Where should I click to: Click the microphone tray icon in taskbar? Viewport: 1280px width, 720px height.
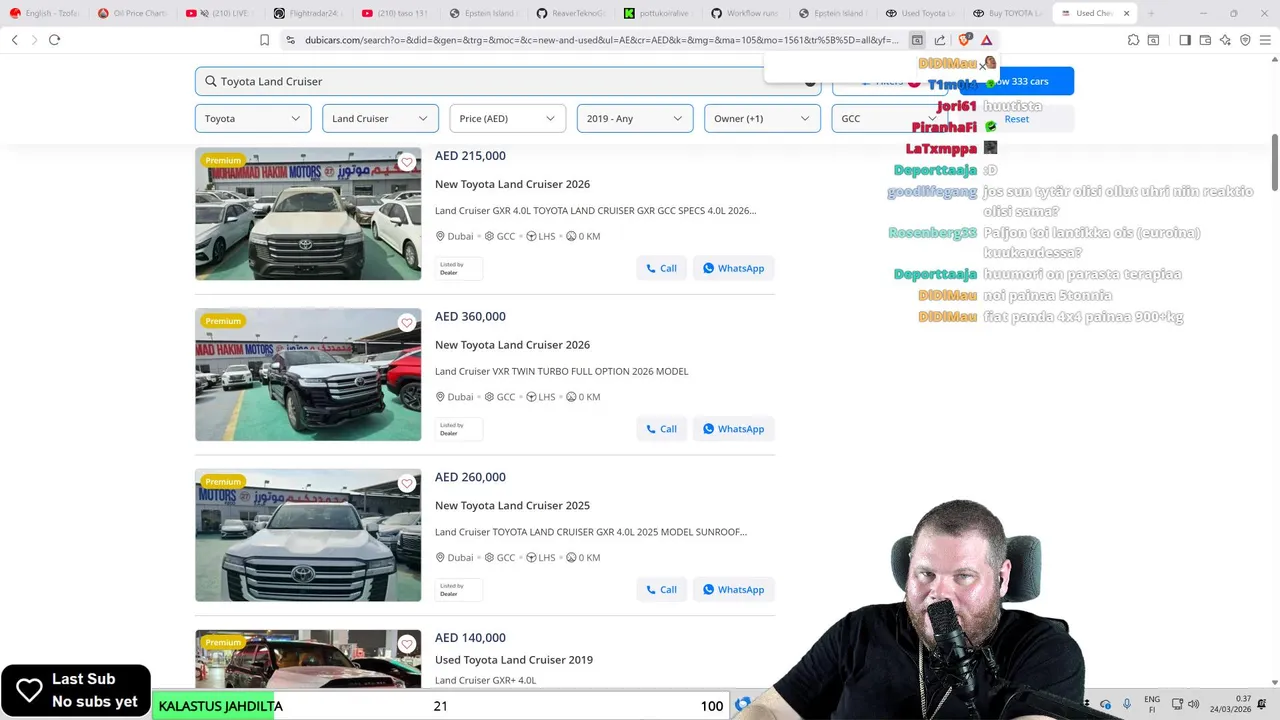pyautogui.click(x=1127, y=704)
